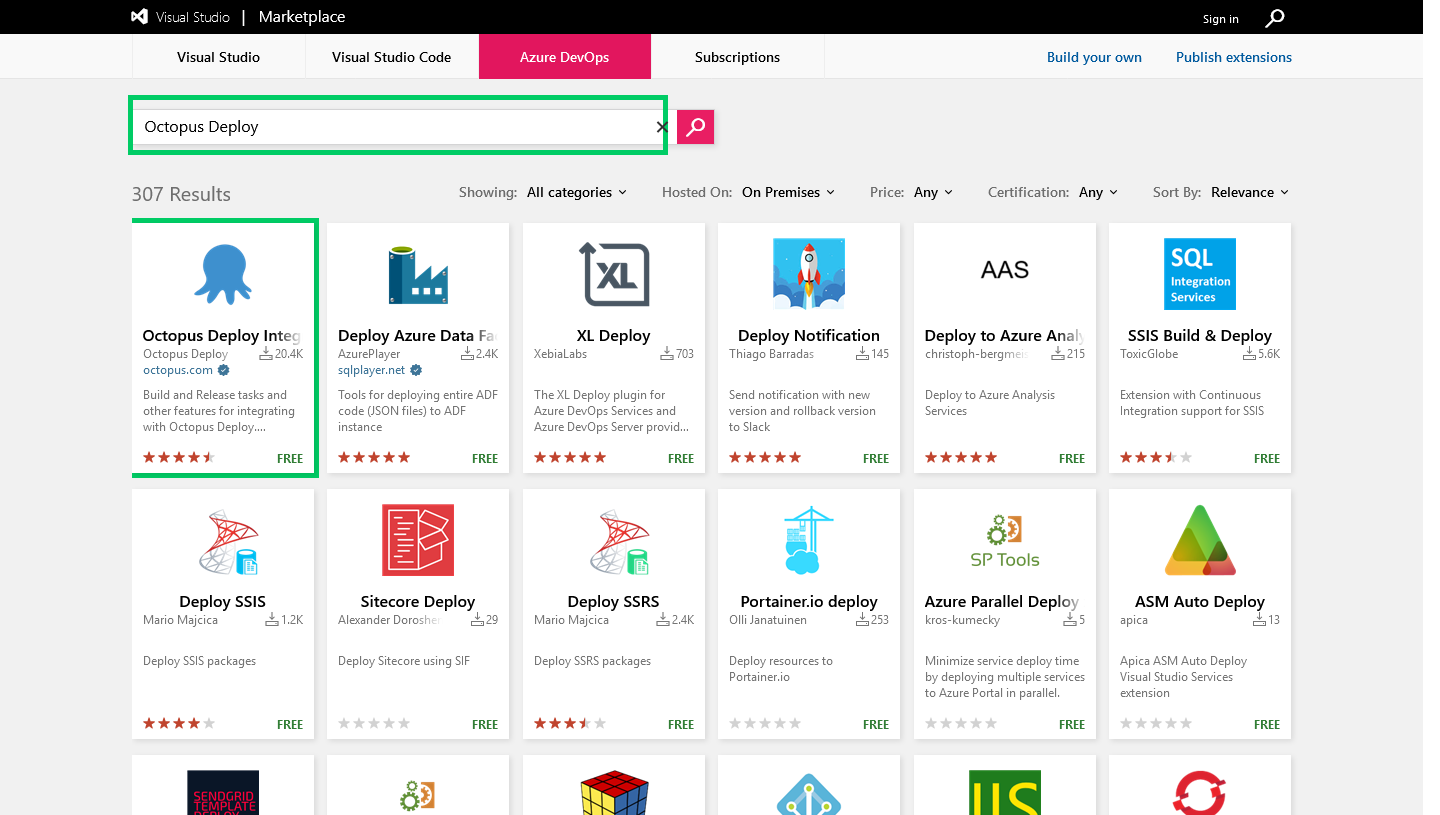Click the Sign in link
1440x815 pixels.
(1220, 19)
